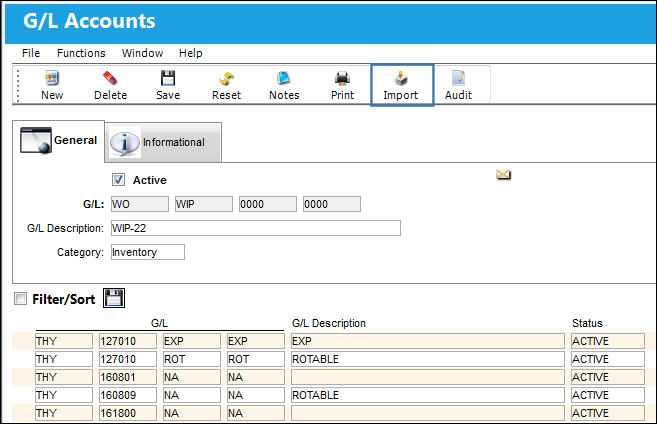Image resolution: width=657 pixels, height=424 pixels.
Task: Click ACTIVE status in the 161800 row
Action: [608, 413]
